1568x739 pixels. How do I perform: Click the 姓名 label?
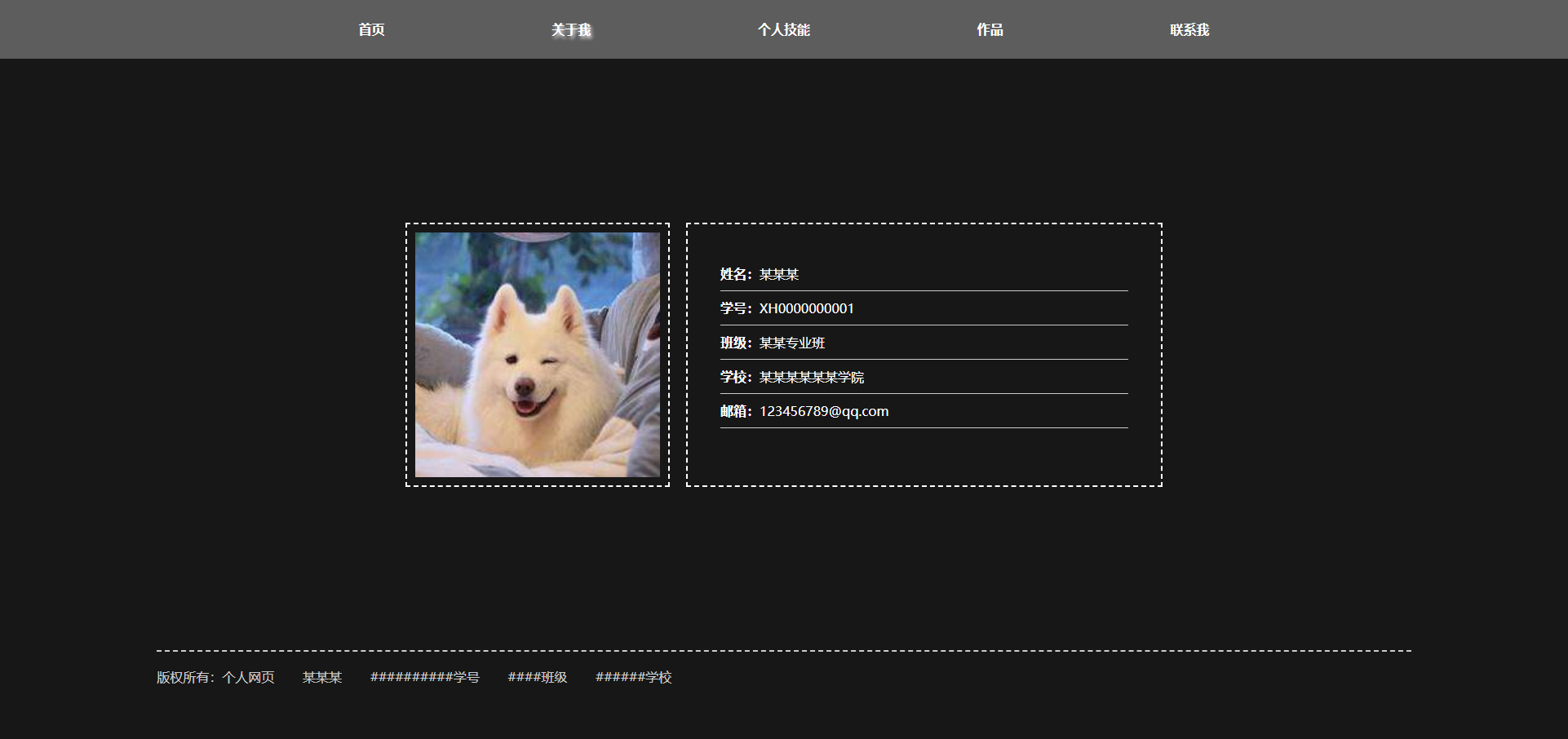[736, 274]
